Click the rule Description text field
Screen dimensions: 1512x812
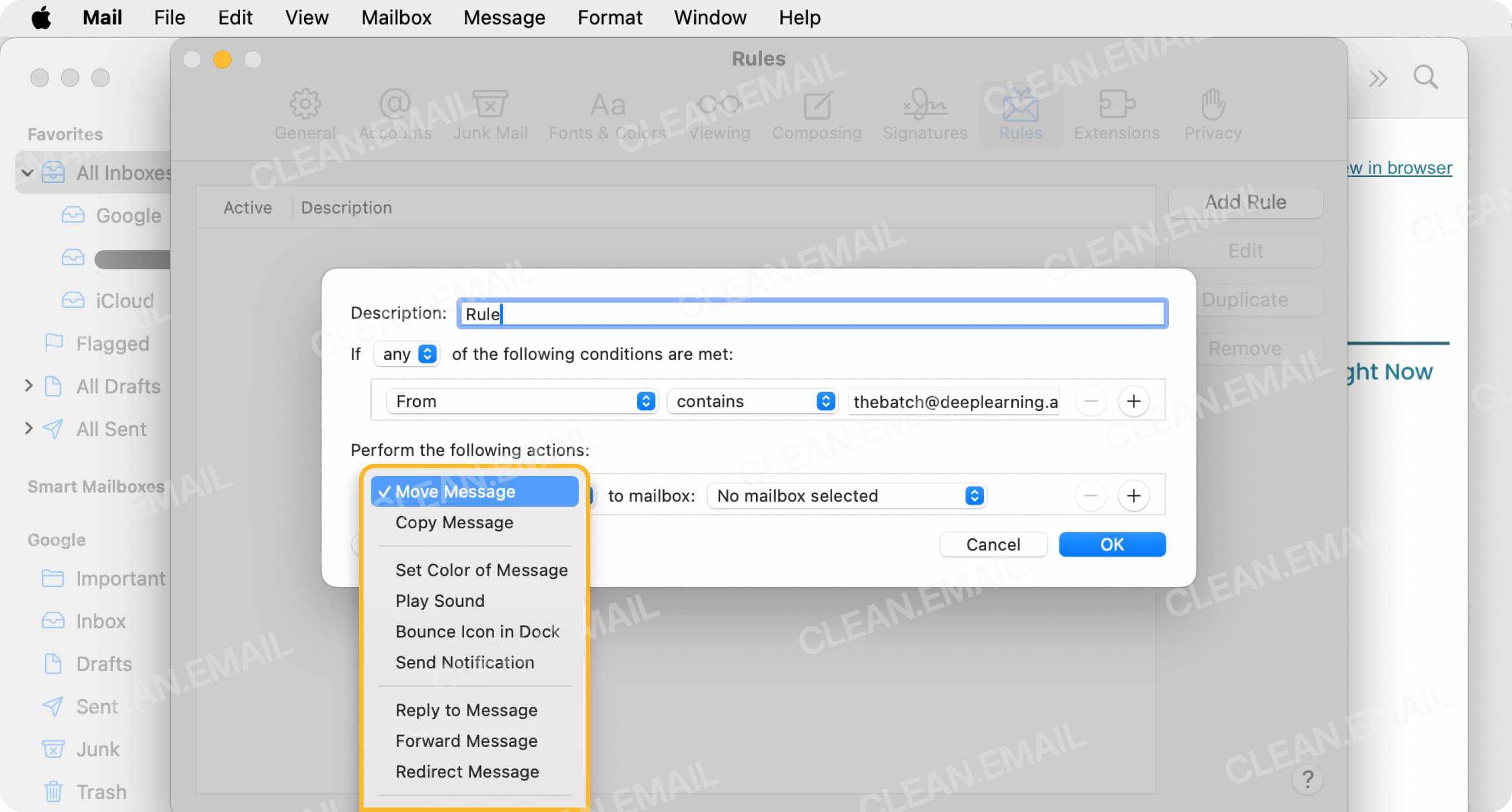(812, 314)
